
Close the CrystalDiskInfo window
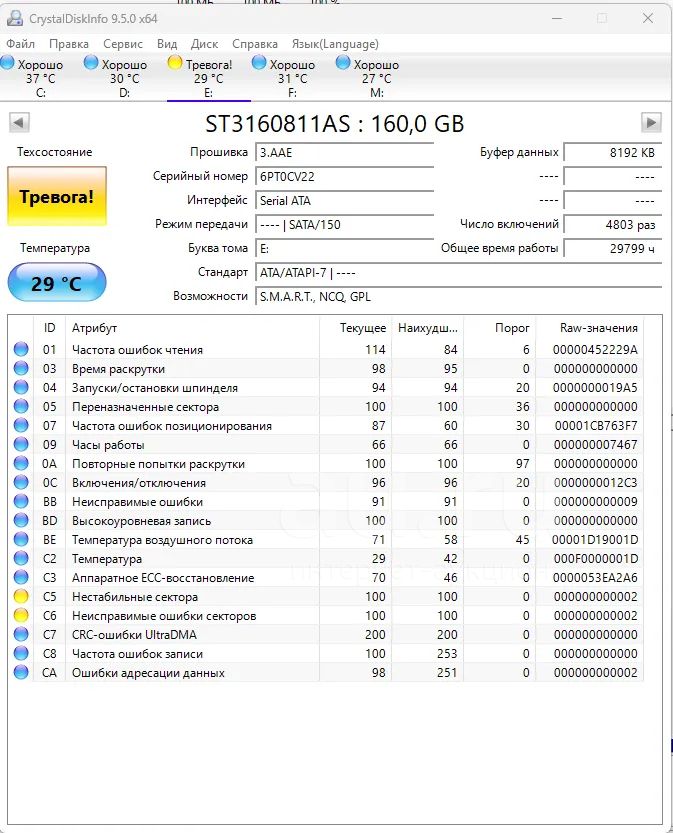648,19
